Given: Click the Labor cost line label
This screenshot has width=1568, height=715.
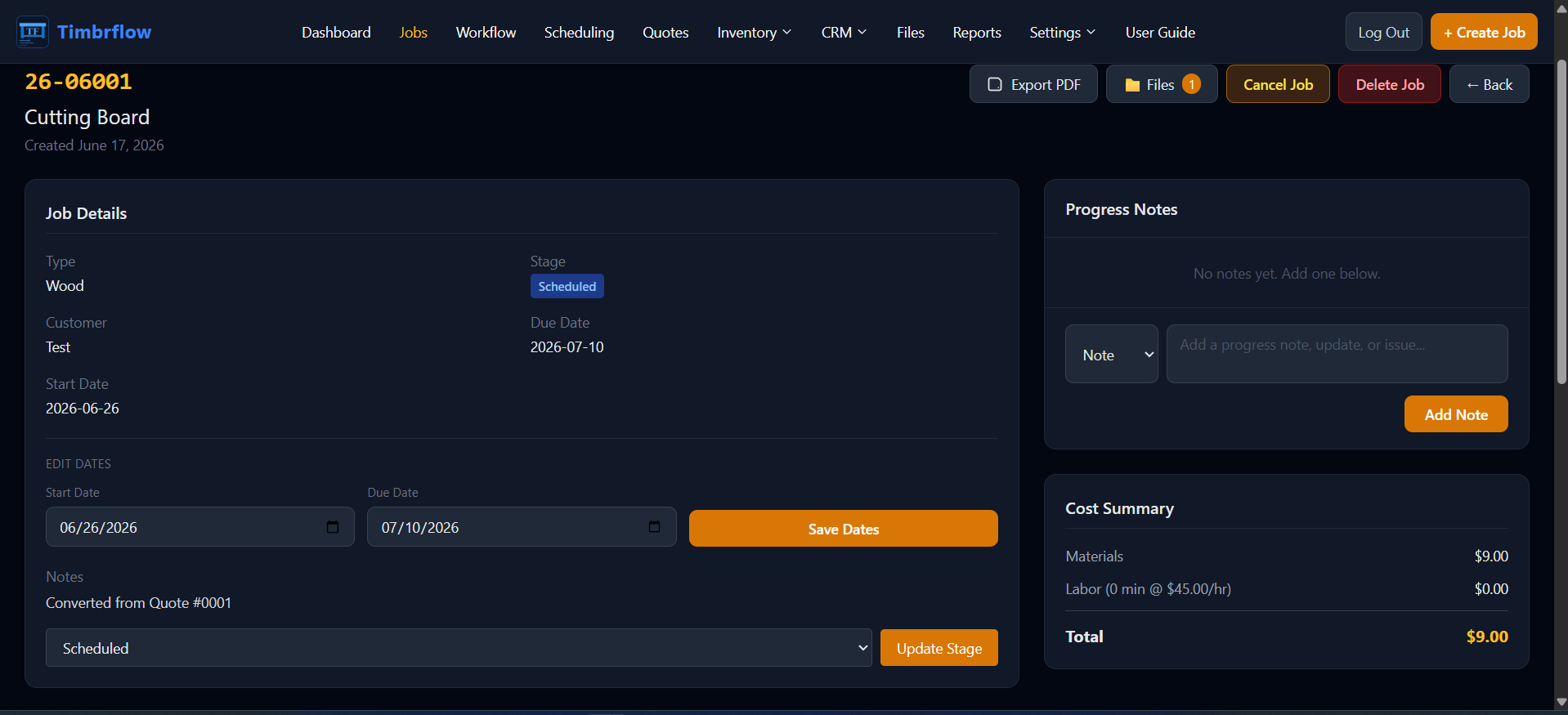Looking at the screenshot, I should pos(1148,589).
